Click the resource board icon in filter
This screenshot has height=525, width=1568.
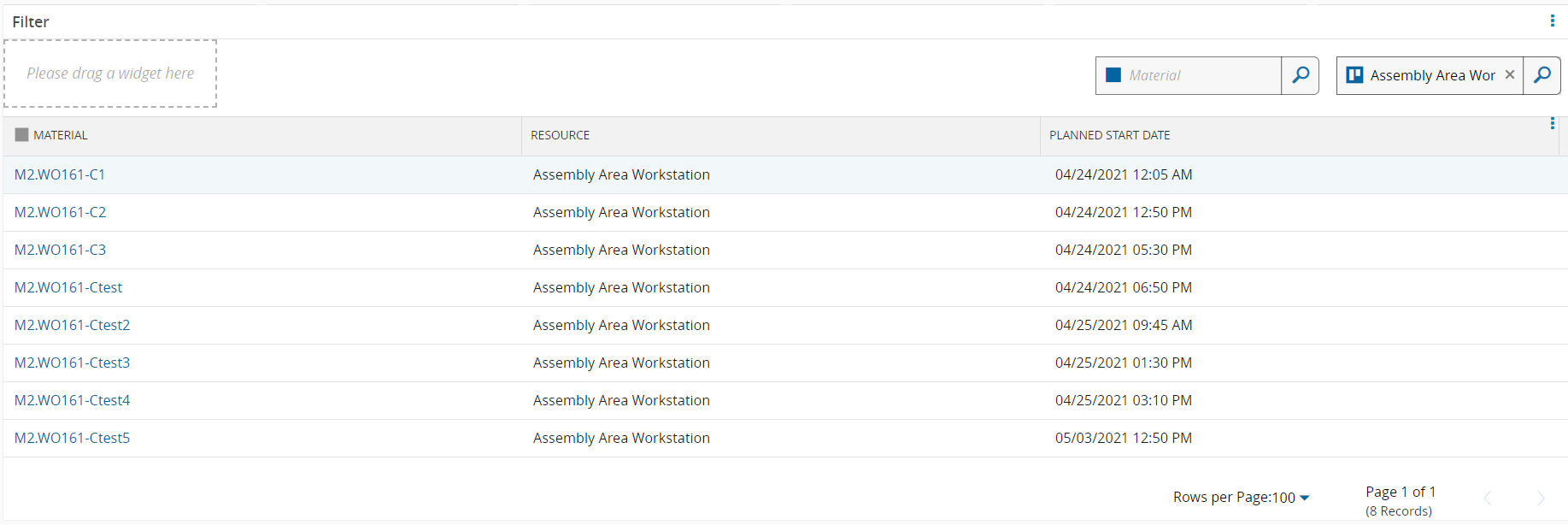coord(1354,75)
